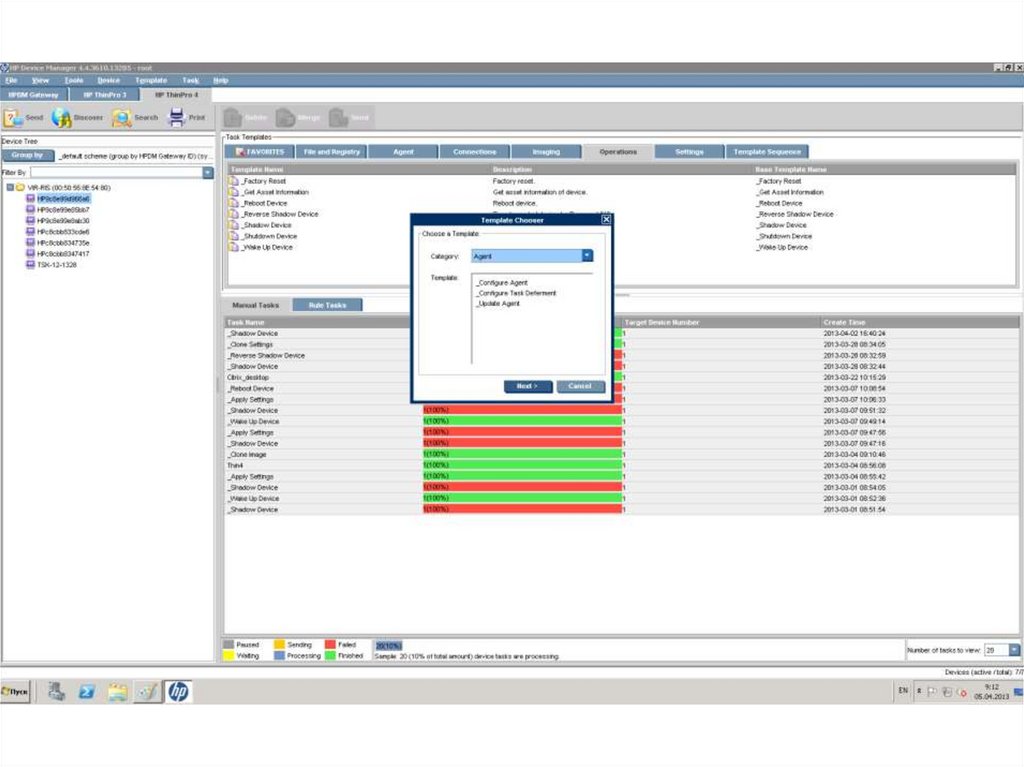Open the Template menu

(151, 80)
